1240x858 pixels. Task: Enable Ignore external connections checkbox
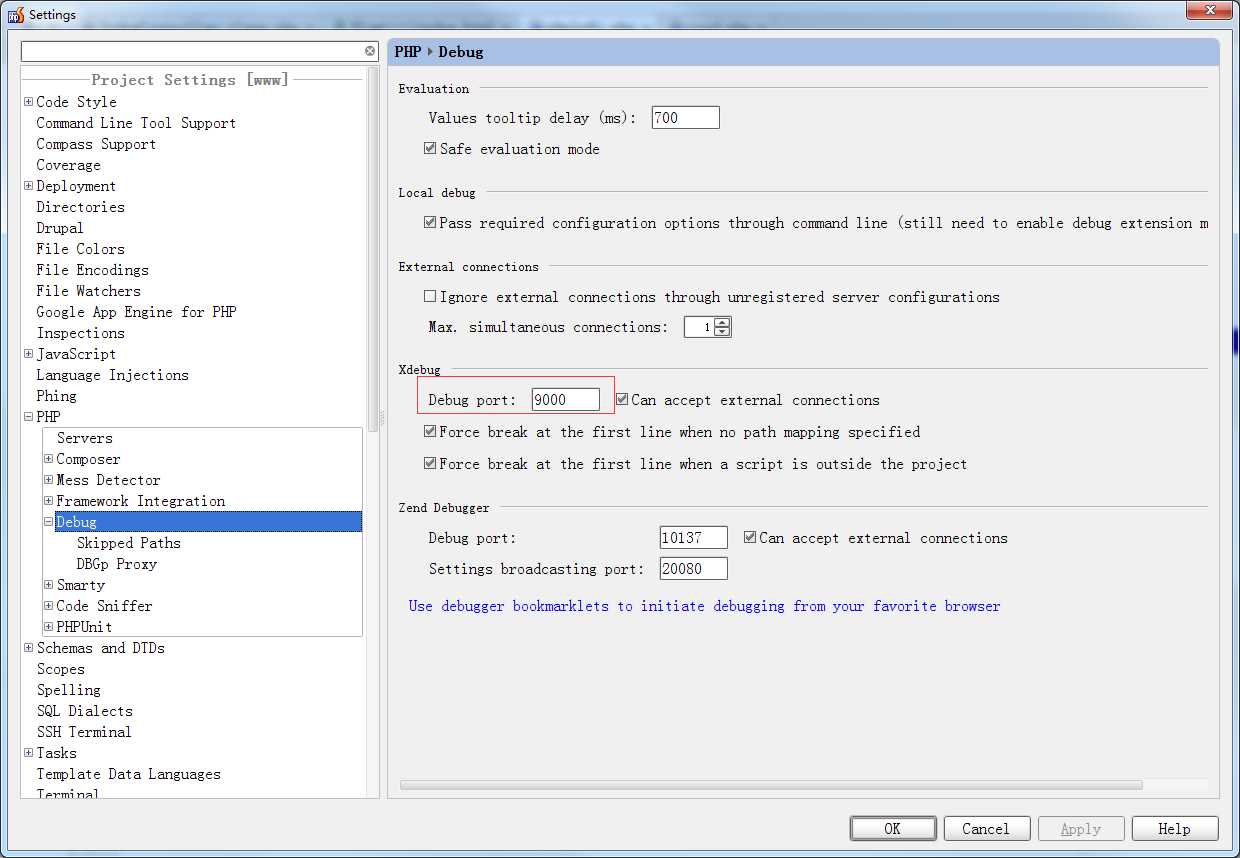[x=430, y=296]
